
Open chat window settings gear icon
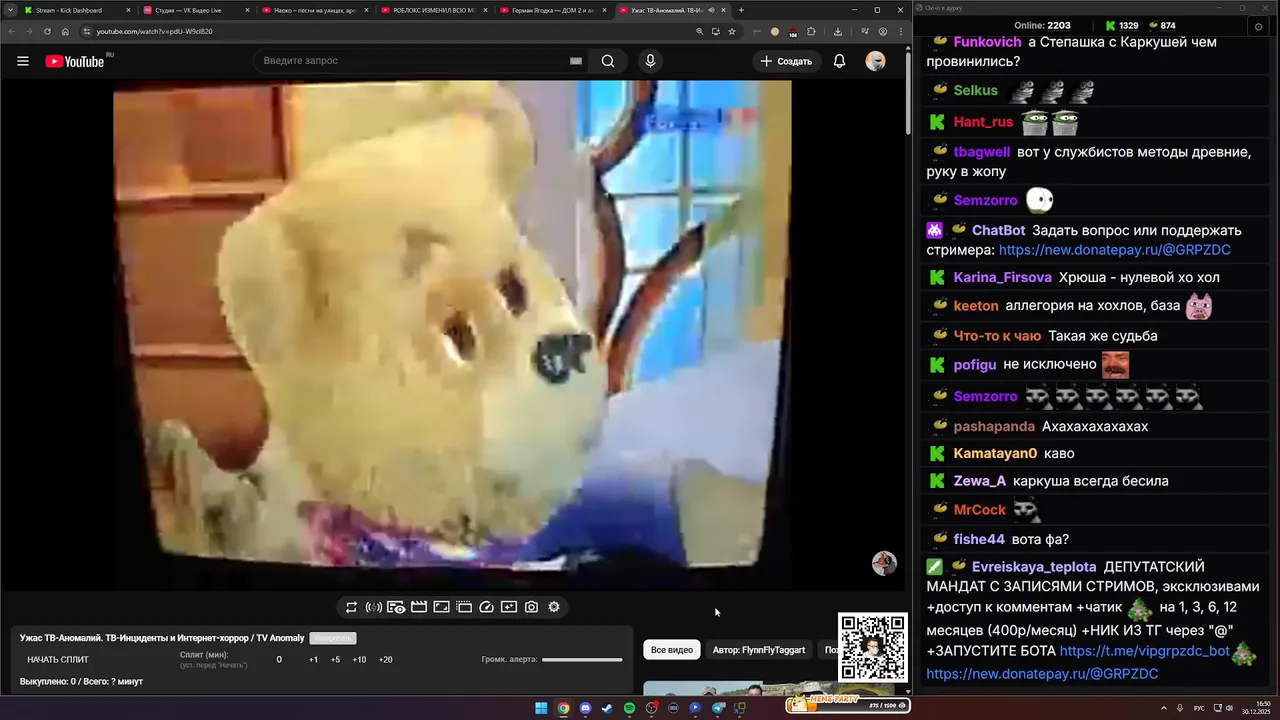[x=1258, y=26]
